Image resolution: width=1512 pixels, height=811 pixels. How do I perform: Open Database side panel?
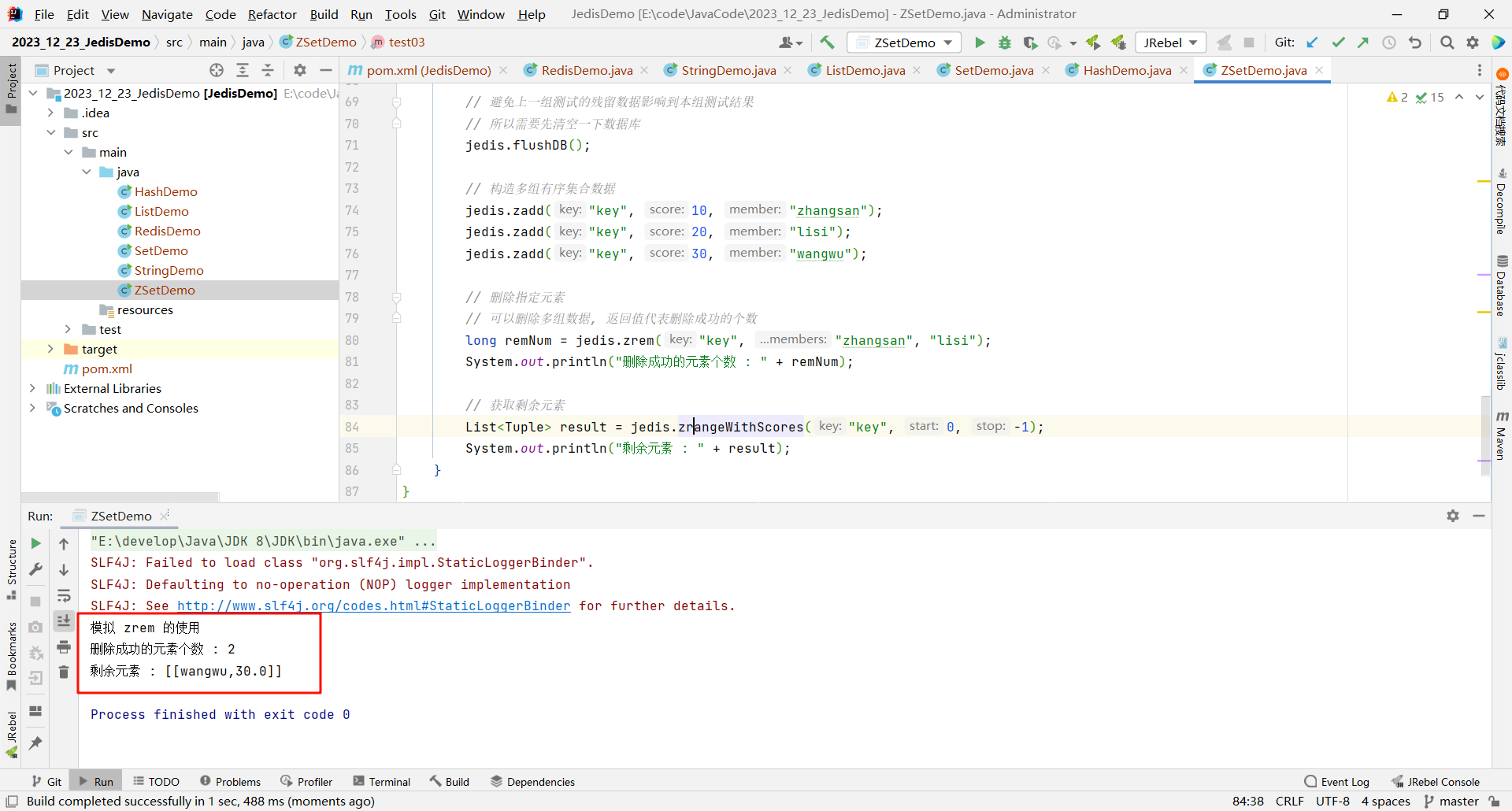[1502, 284]
